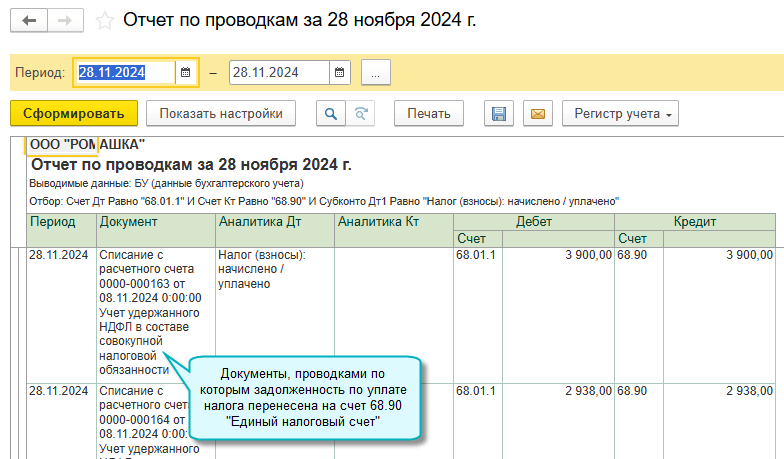Click the Аналитика Кт column header
This screenshot has height=459, width=784.
pos(394,230)
